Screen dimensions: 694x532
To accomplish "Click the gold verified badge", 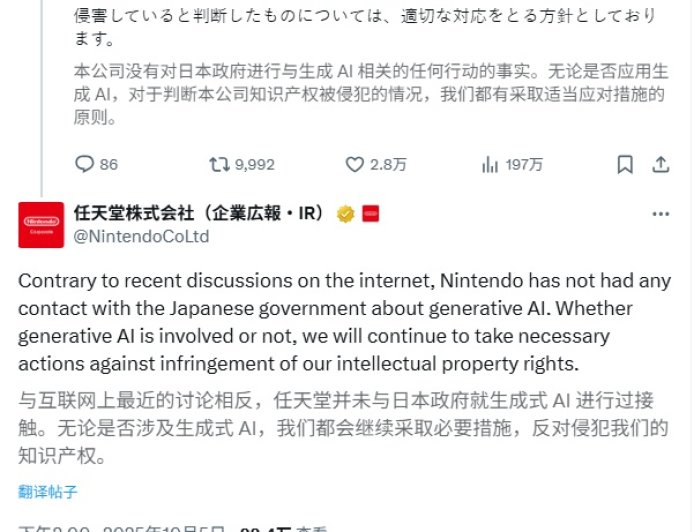I will tap(345, 214).
